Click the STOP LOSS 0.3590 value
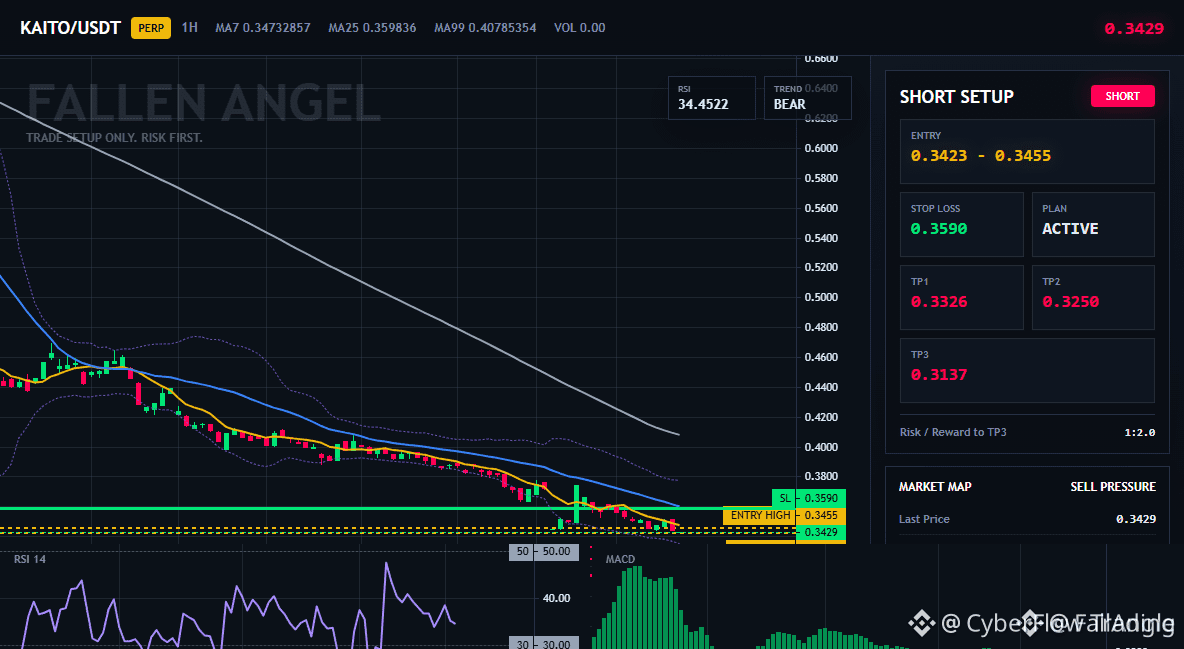 pos(939,229)
